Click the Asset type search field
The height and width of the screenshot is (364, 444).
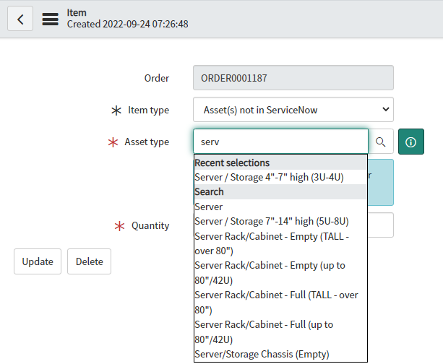[281, 142]
